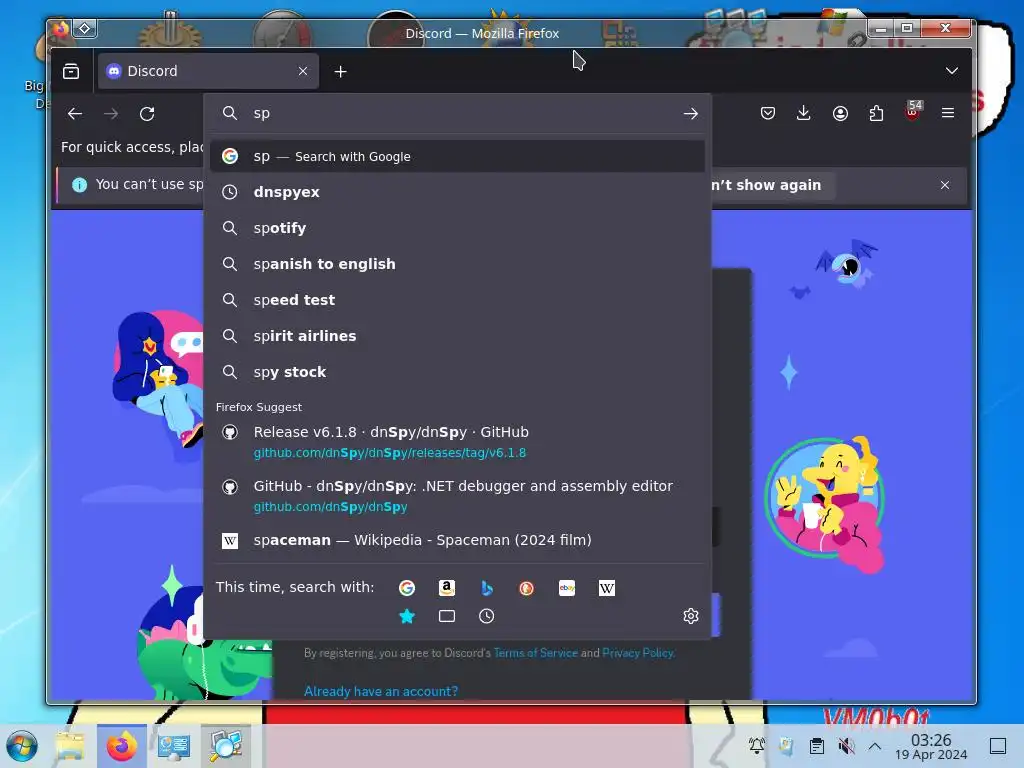Open a new tab with the plus button
The height and width of the screenshot is (768, 1024).
tap(340, 71)
